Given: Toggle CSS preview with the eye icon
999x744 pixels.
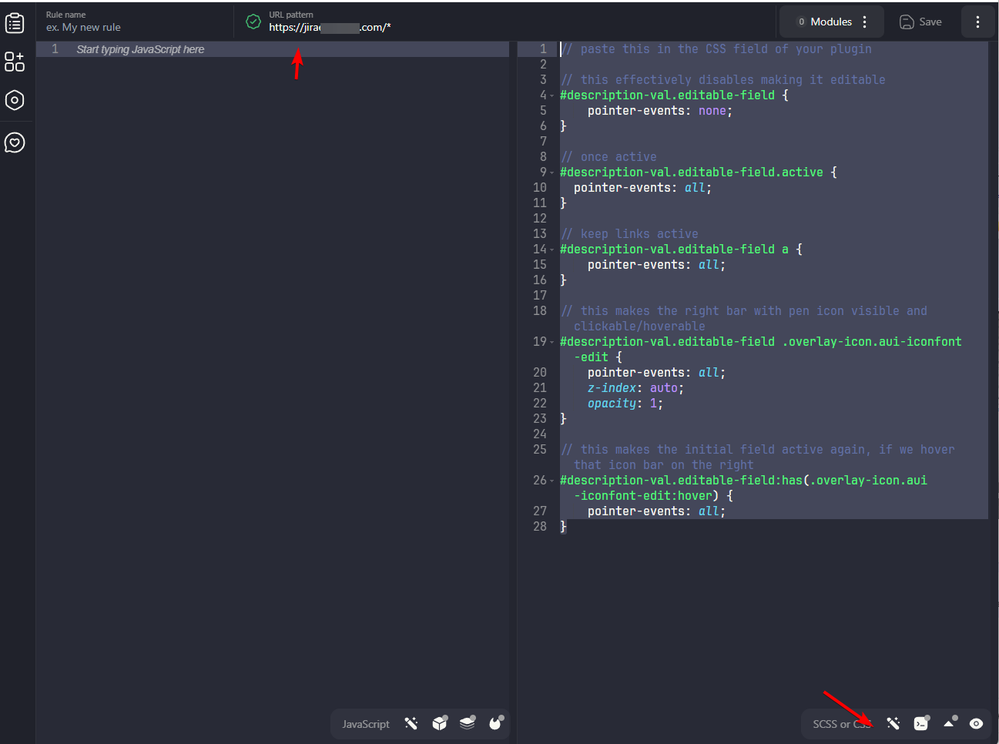Looking at the screenshot, I should 976,724.
